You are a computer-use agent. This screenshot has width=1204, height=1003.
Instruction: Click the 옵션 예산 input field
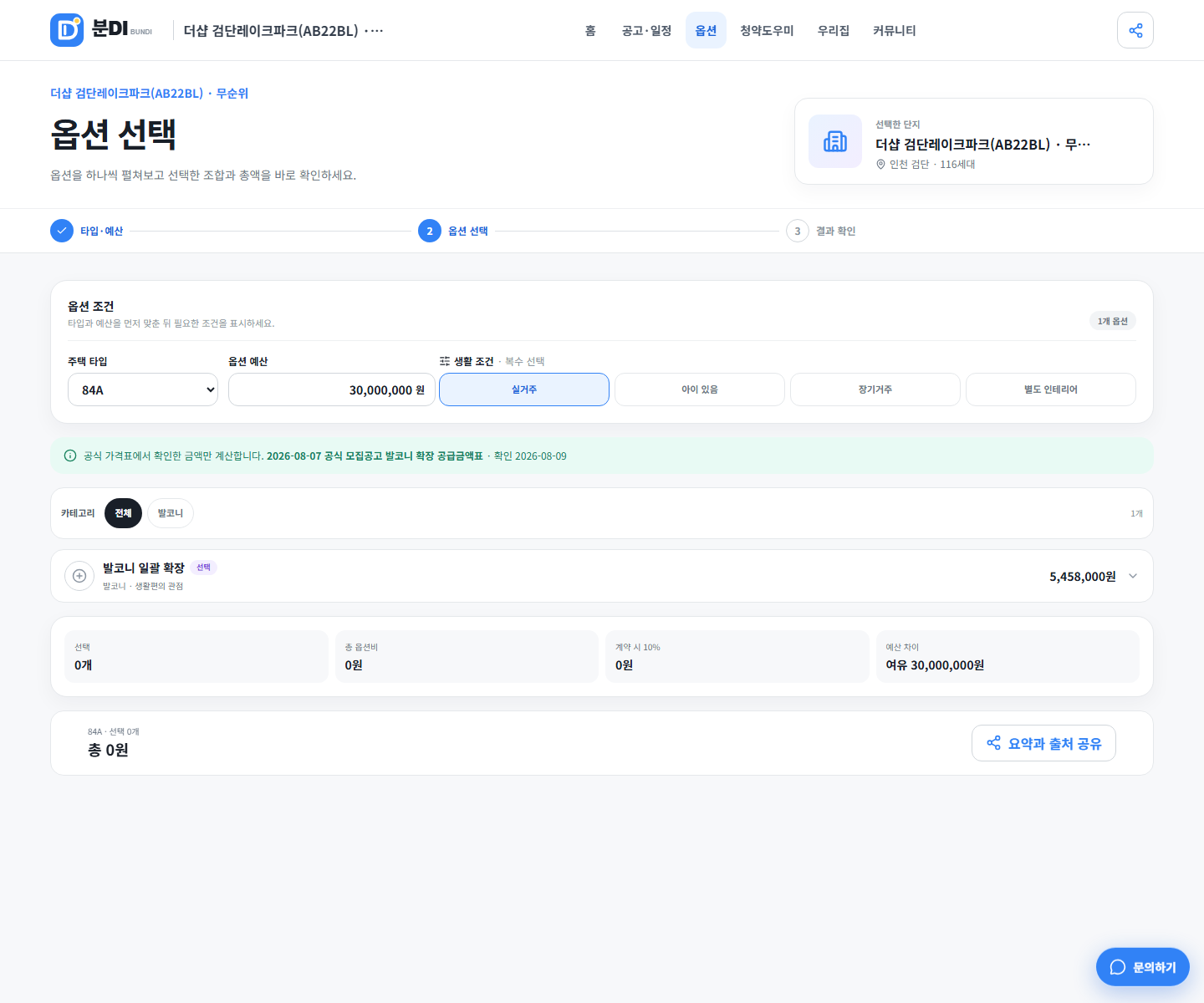click(x=332, y=389)
